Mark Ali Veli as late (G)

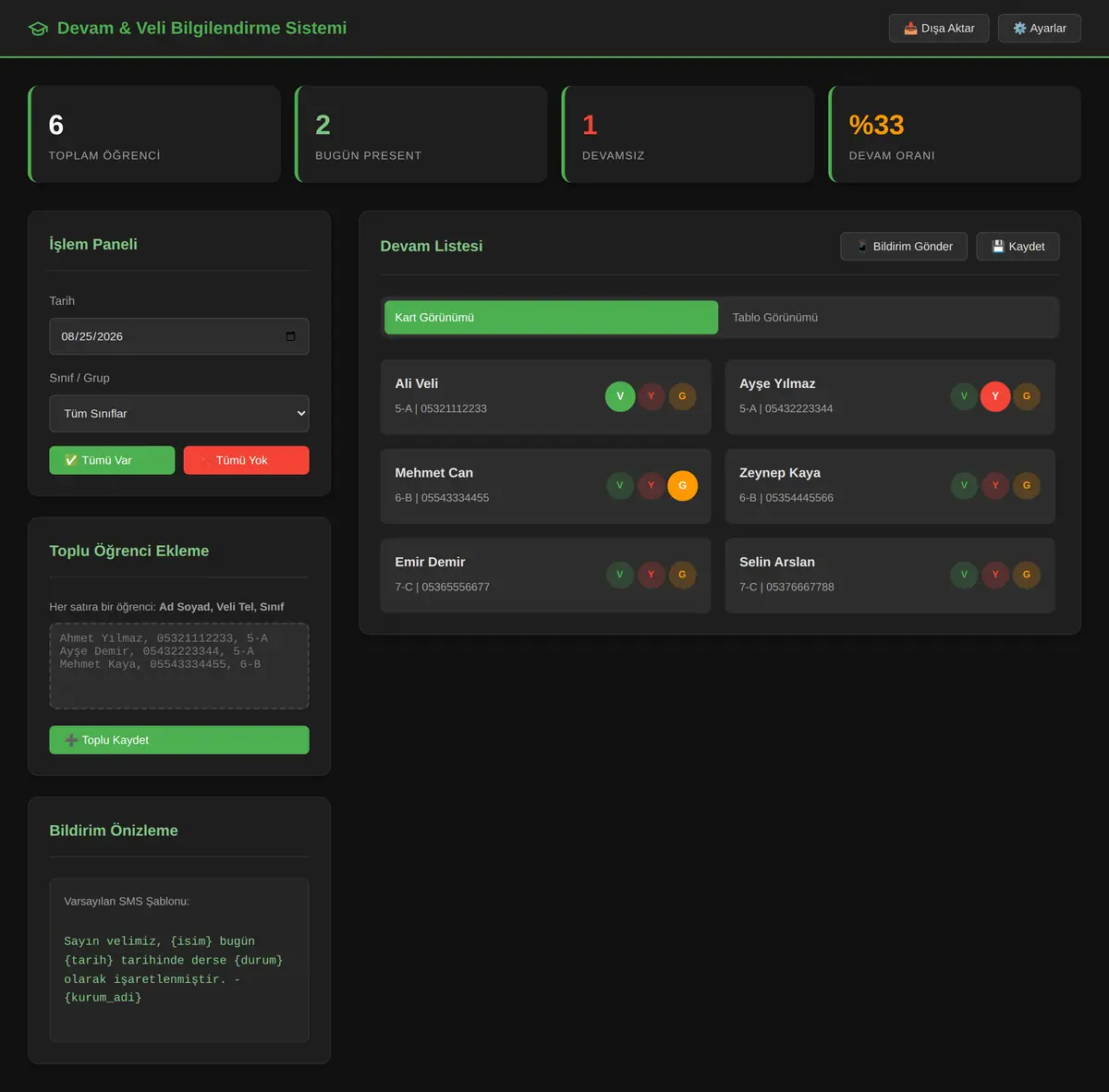point(682,396)
